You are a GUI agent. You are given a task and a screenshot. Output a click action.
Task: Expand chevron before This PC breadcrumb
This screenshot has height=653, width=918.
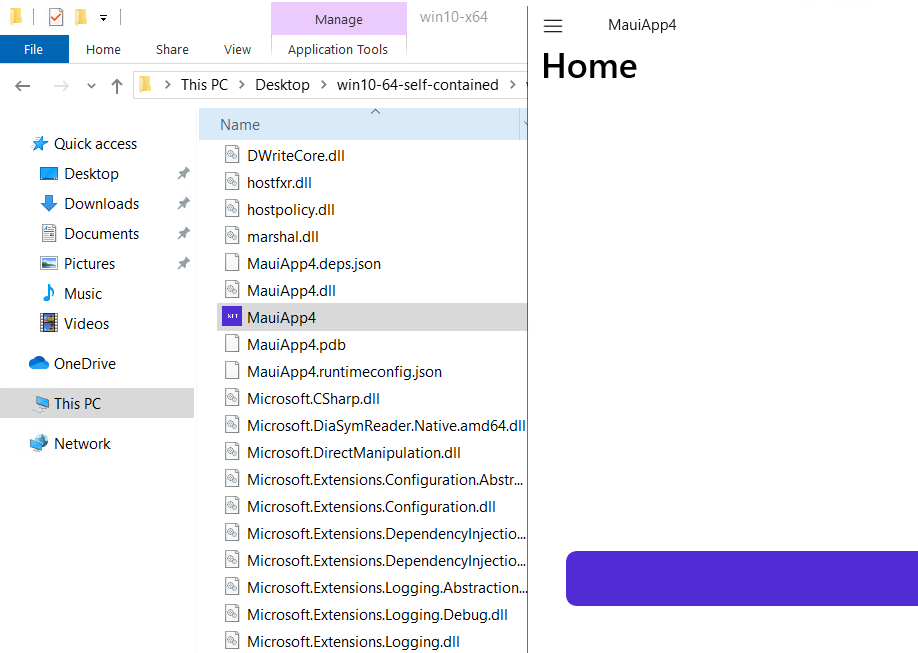(x=167, y=85)
